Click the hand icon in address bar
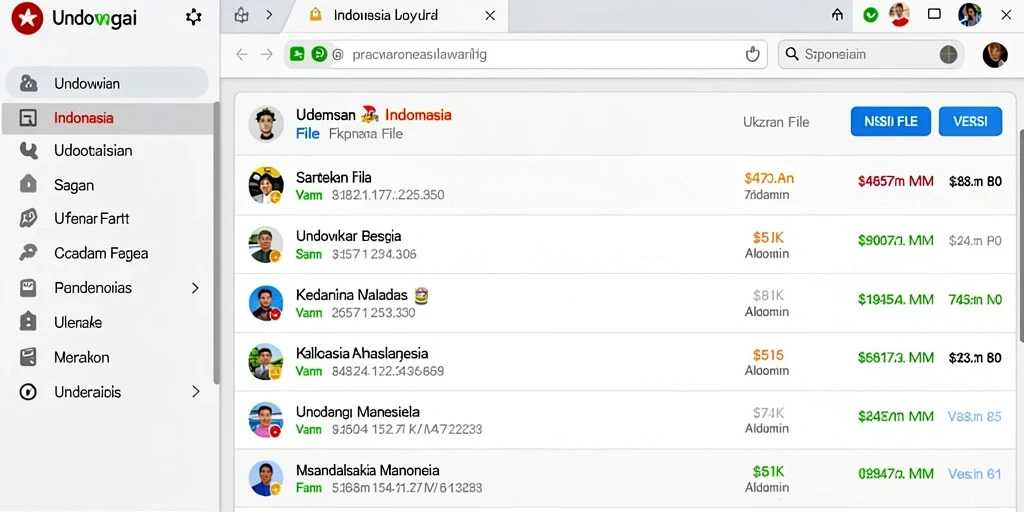This screenshot has height=512, width=1024. tap(752, 54)
